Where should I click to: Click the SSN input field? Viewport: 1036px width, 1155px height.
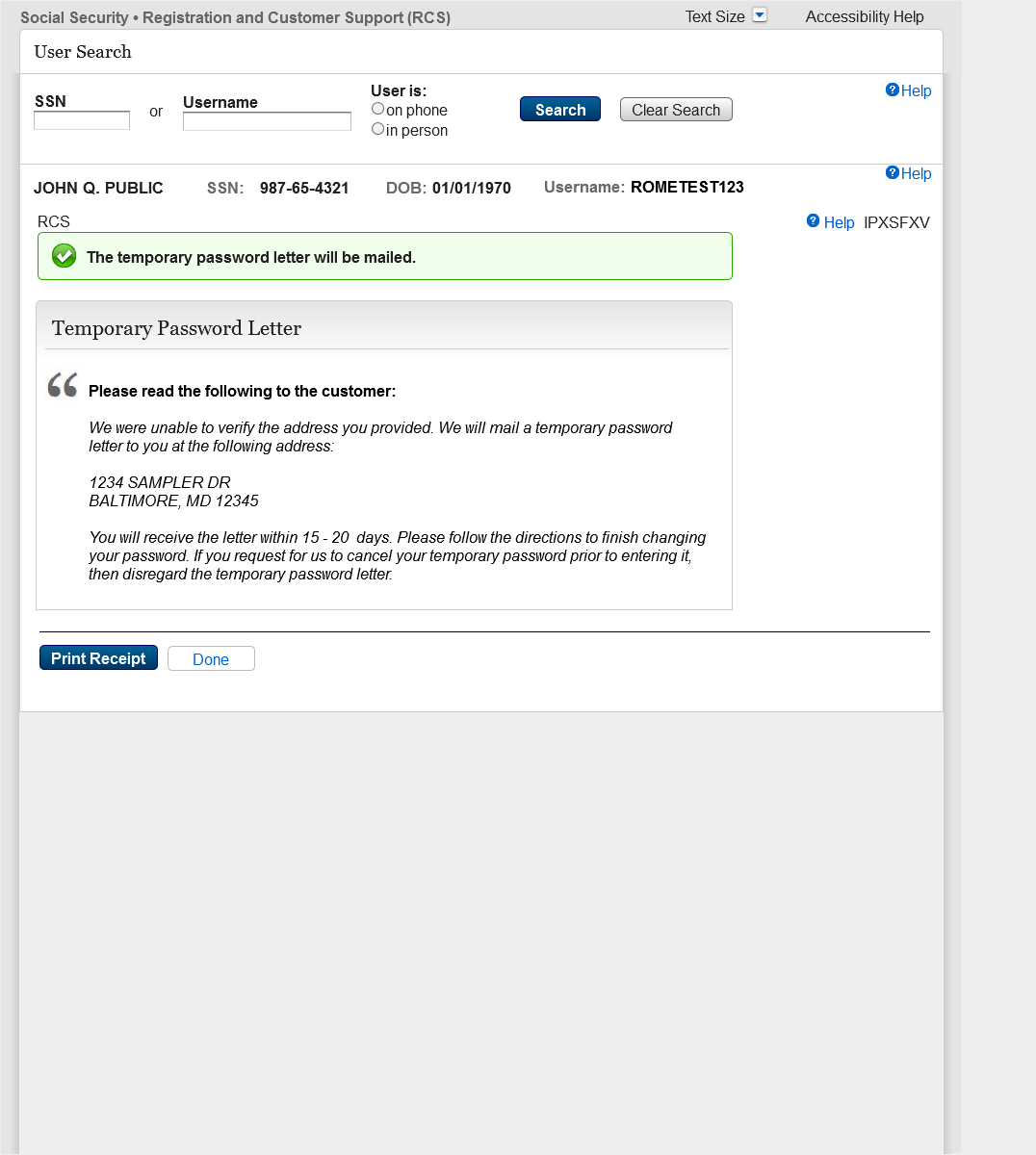82,120
